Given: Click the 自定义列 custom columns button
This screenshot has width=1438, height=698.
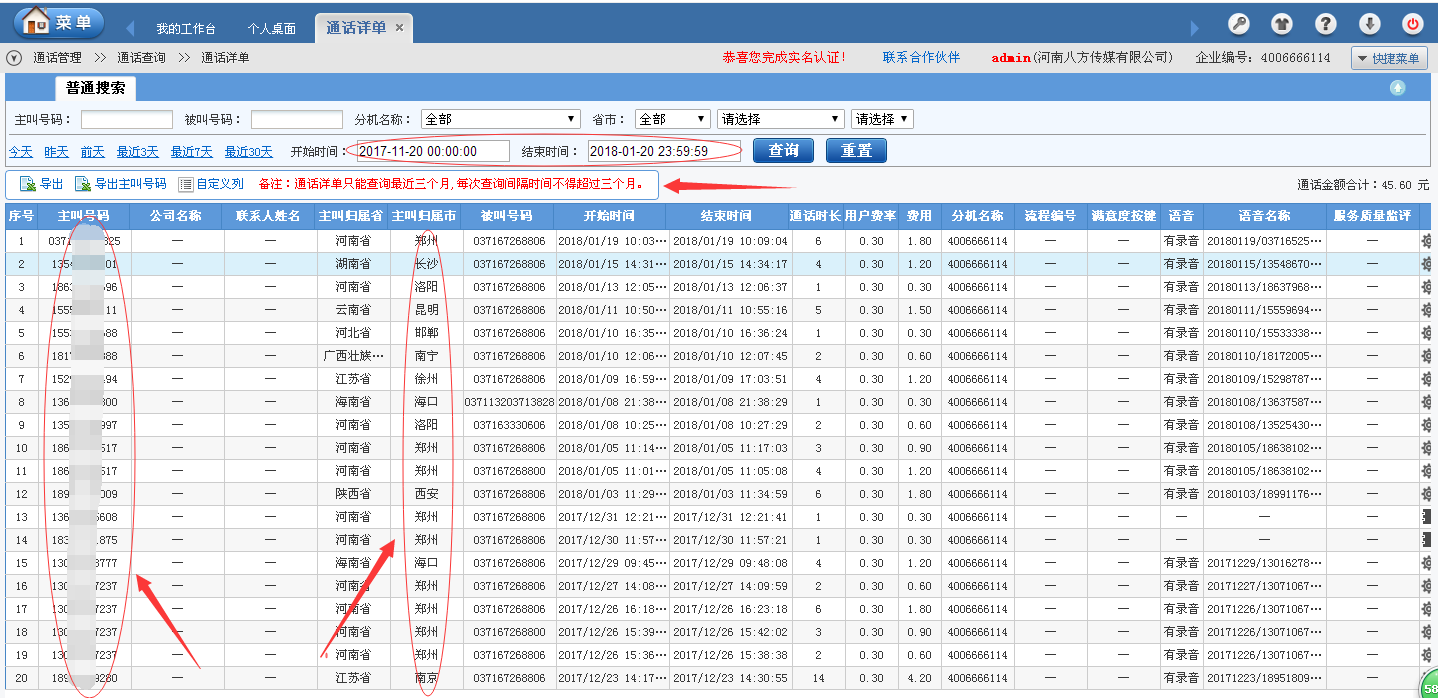Looking at the screenshot, I should (x=211, y=184).
